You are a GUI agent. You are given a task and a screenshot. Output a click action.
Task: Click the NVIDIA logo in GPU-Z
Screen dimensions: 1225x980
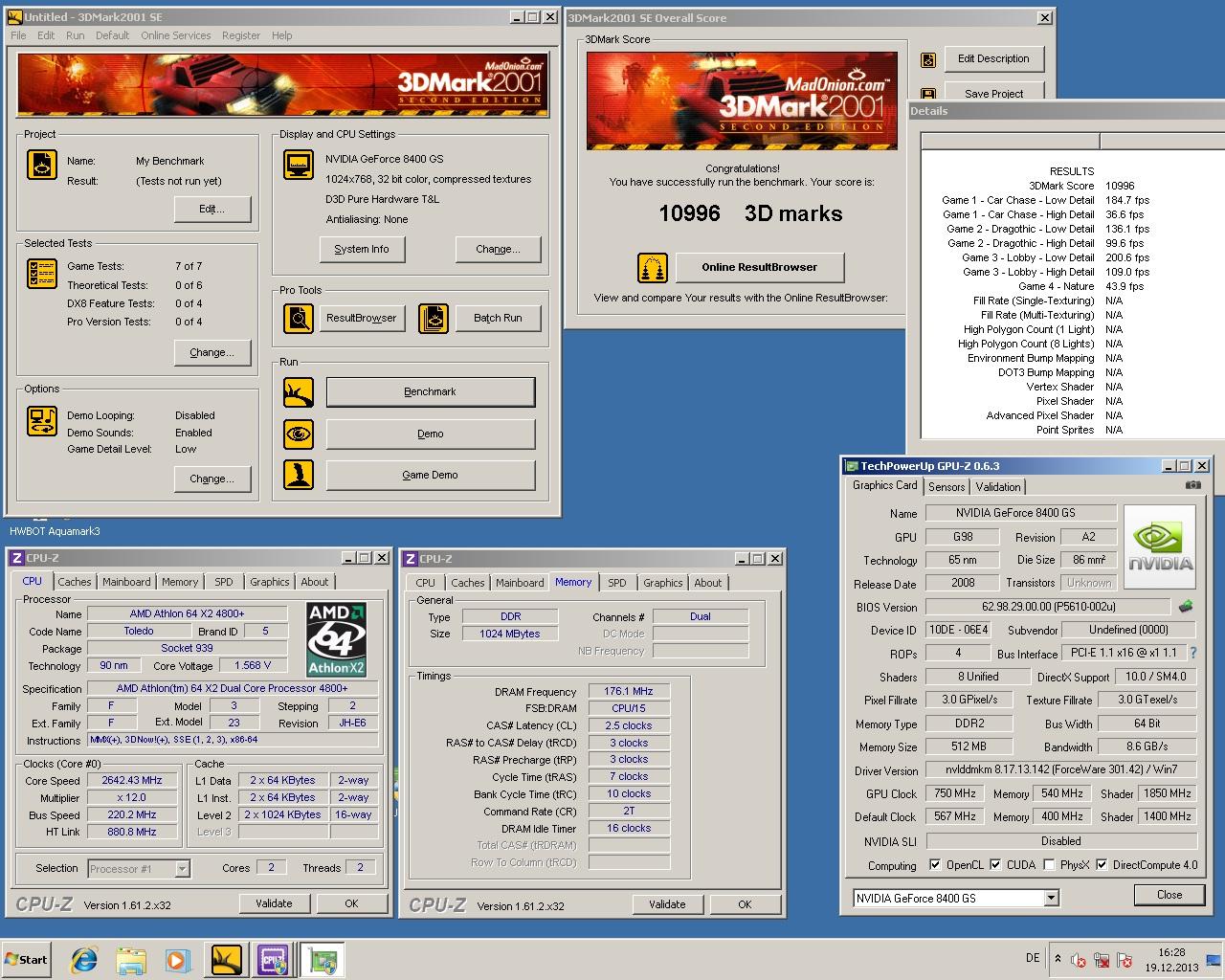point(1160,546)
